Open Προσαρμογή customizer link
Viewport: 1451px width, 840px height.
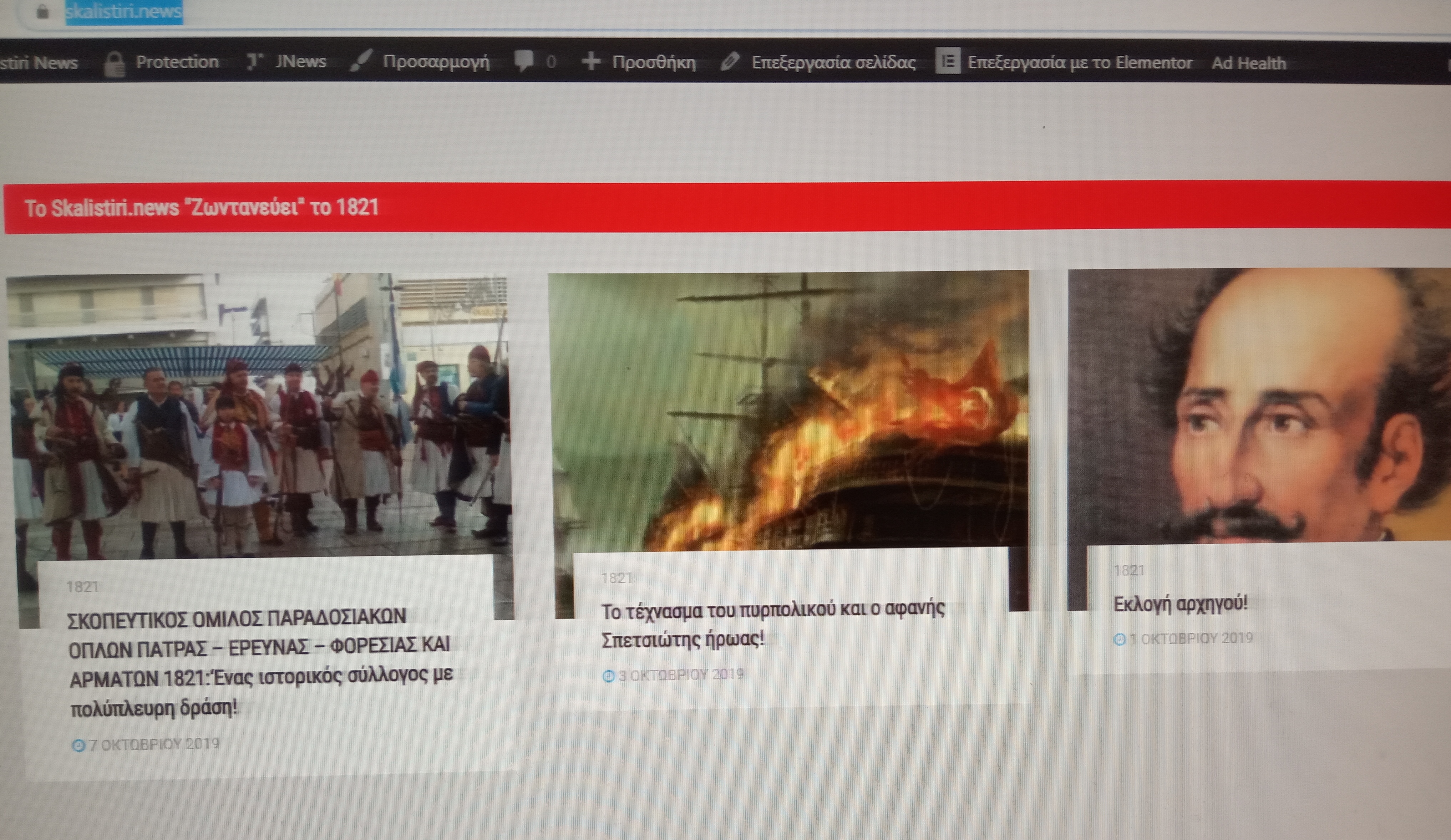click(436, 62)
